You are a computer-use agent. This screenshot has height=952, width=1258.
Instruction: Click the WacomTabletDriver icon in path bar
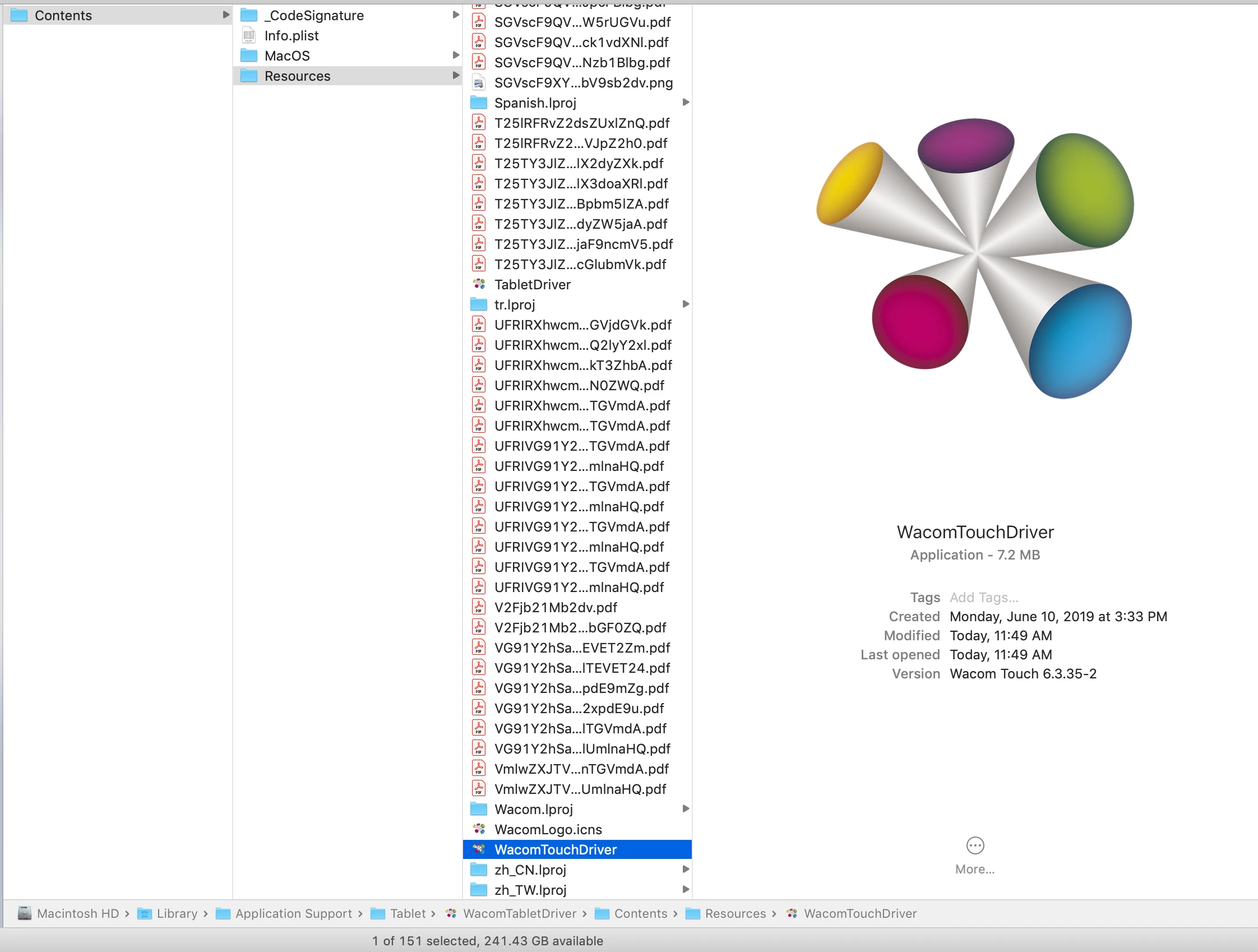pos(451,913)
